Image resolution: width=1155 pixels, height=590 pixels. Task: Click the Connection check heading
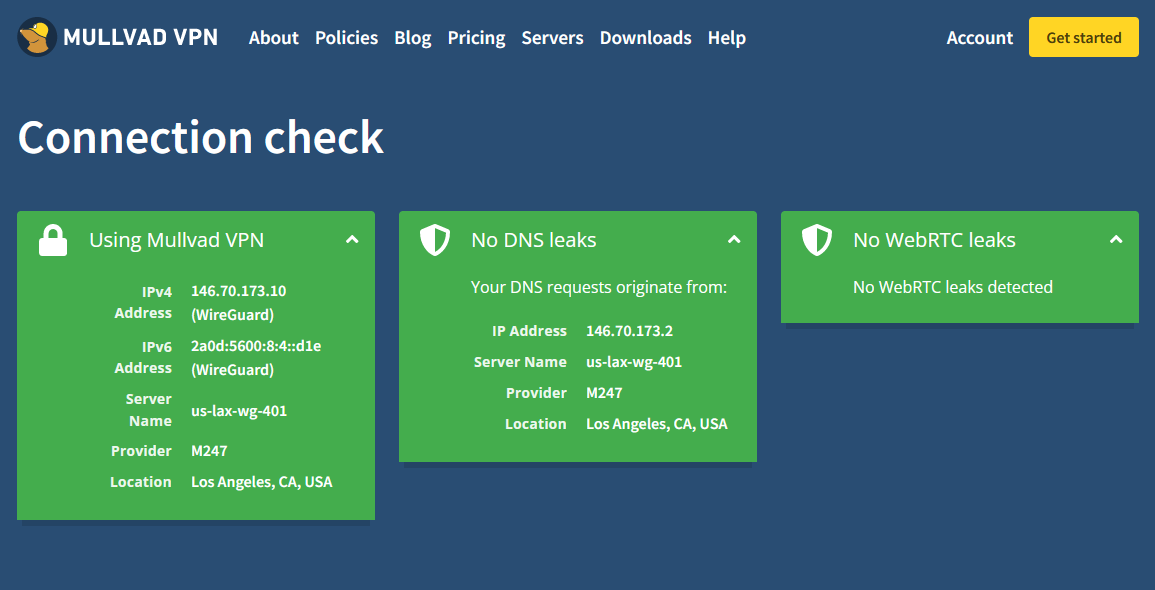click(200, 137)
